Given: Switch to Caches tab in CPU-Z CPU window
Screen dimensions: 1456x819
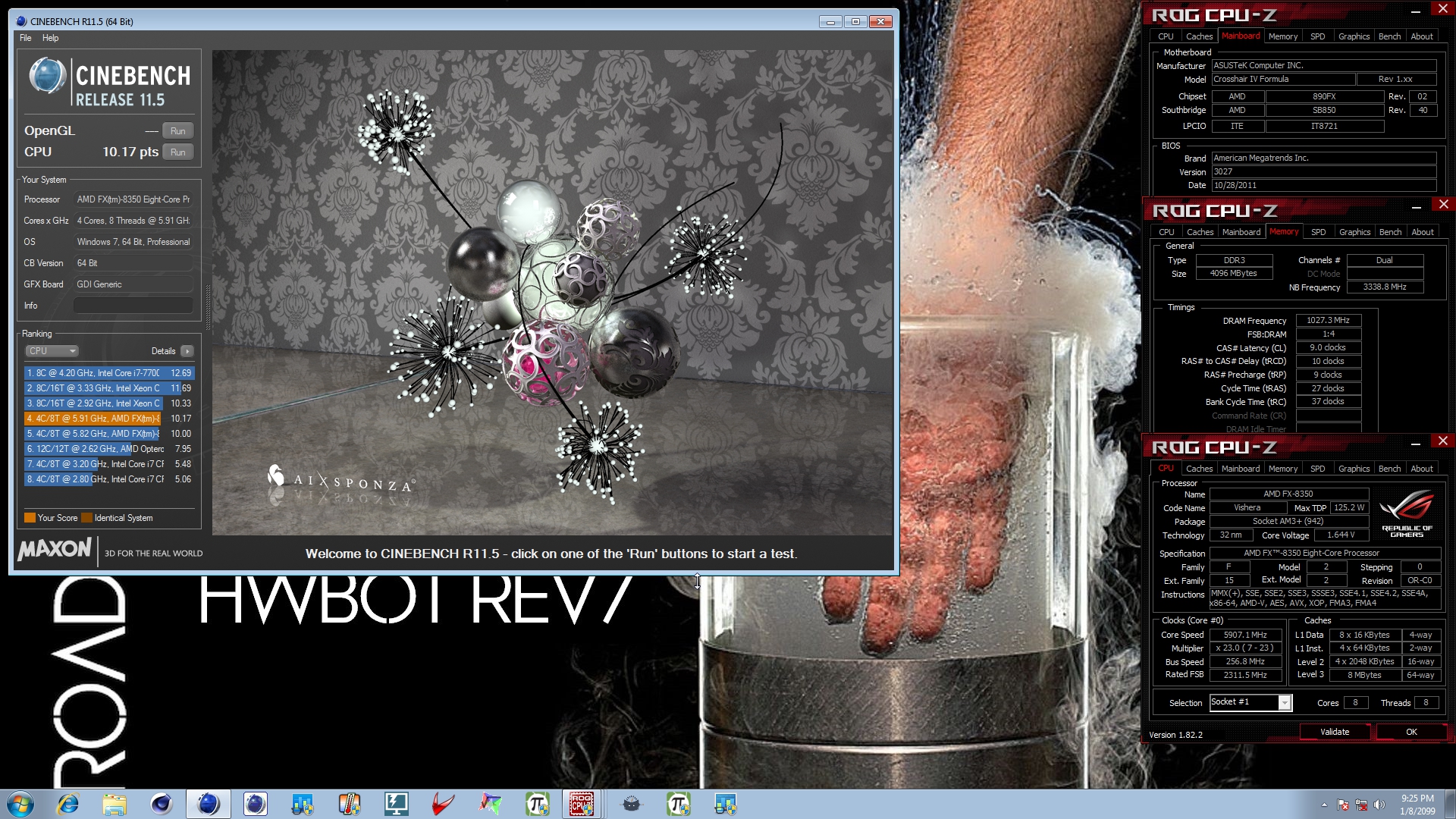Looking at the screenshot, I should [x=1199, y=469].
